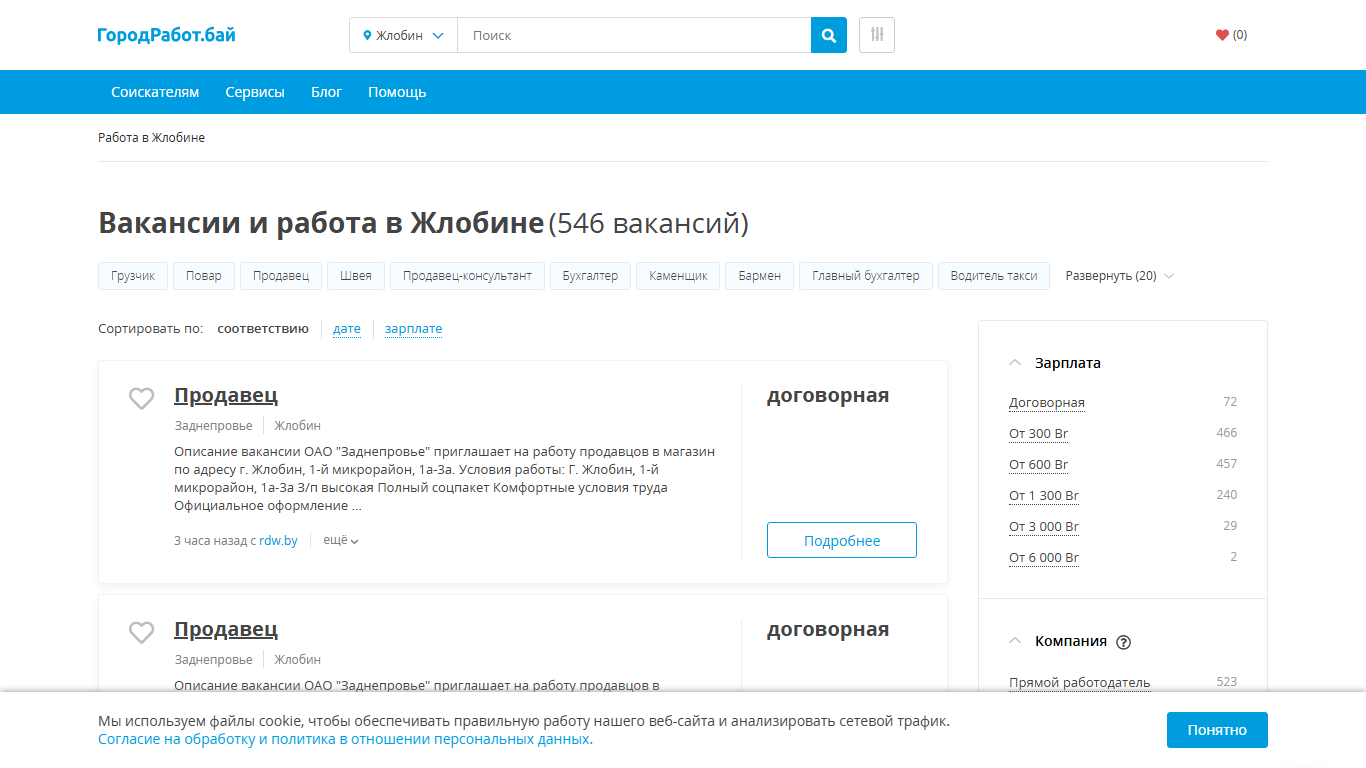Click the Подробнее button
Screen dimensions: 1366x768
coord(842,540)
